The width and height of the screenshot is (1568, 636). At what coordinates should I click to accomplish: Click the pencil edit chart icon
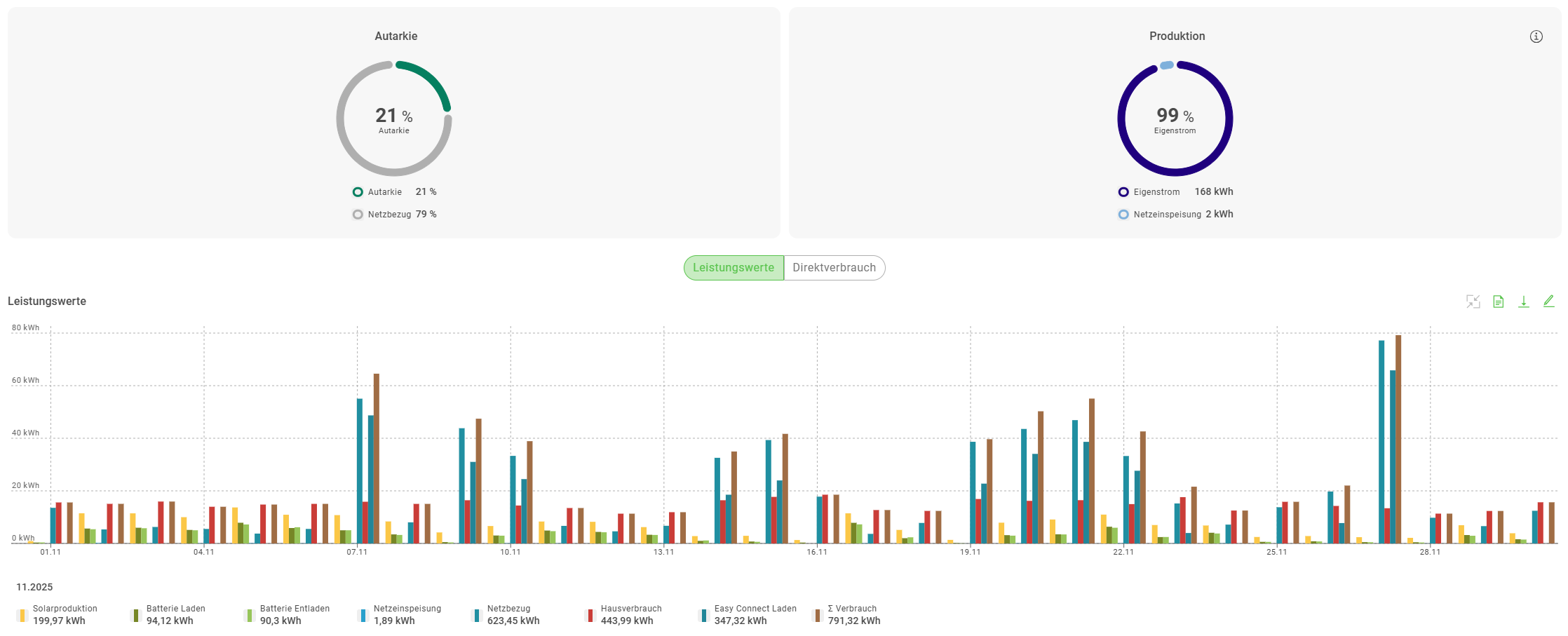tap(1548, 301)
